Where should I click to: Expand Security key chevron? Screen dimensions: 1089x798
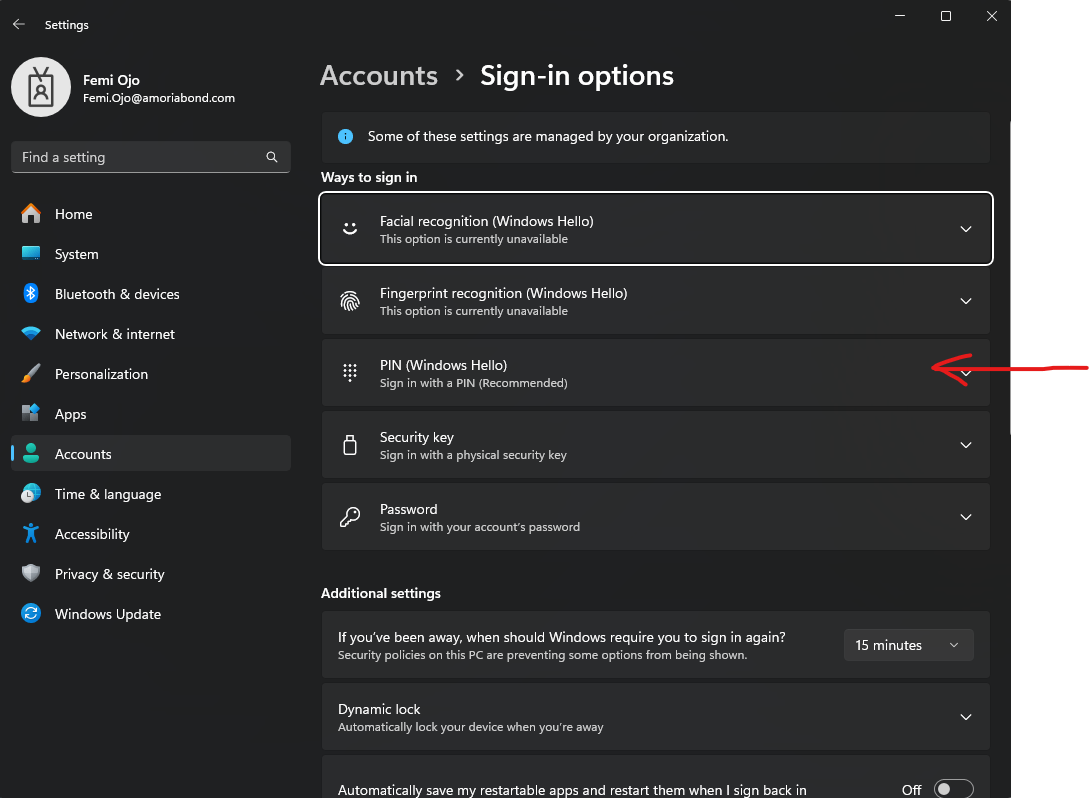965,444
